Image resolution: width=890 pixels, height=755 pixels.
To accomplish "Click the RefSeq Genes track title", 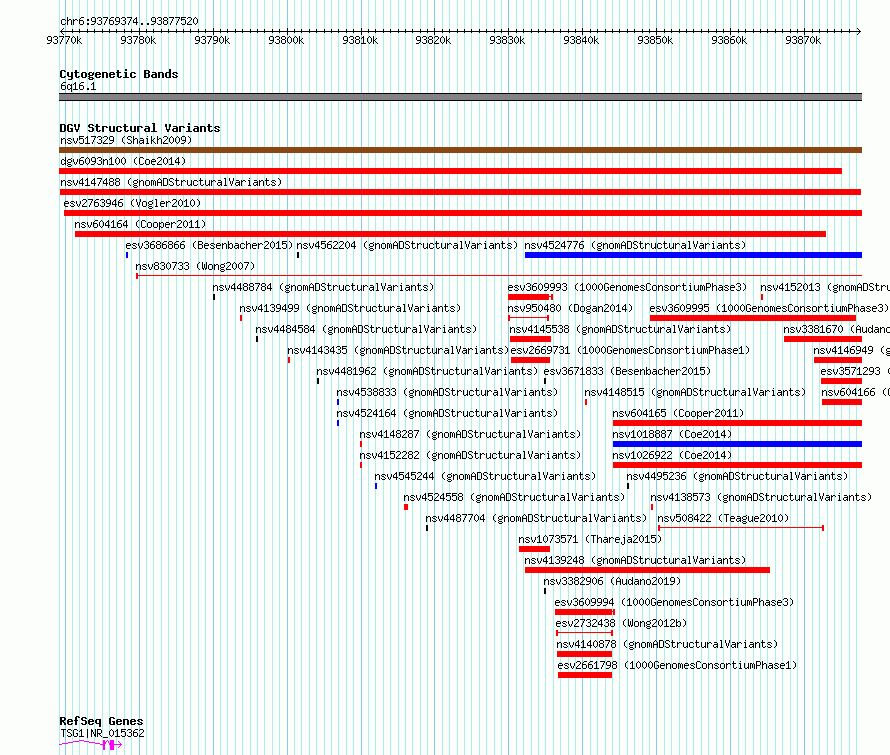I will pyautogui.click(x=101, y=721).
